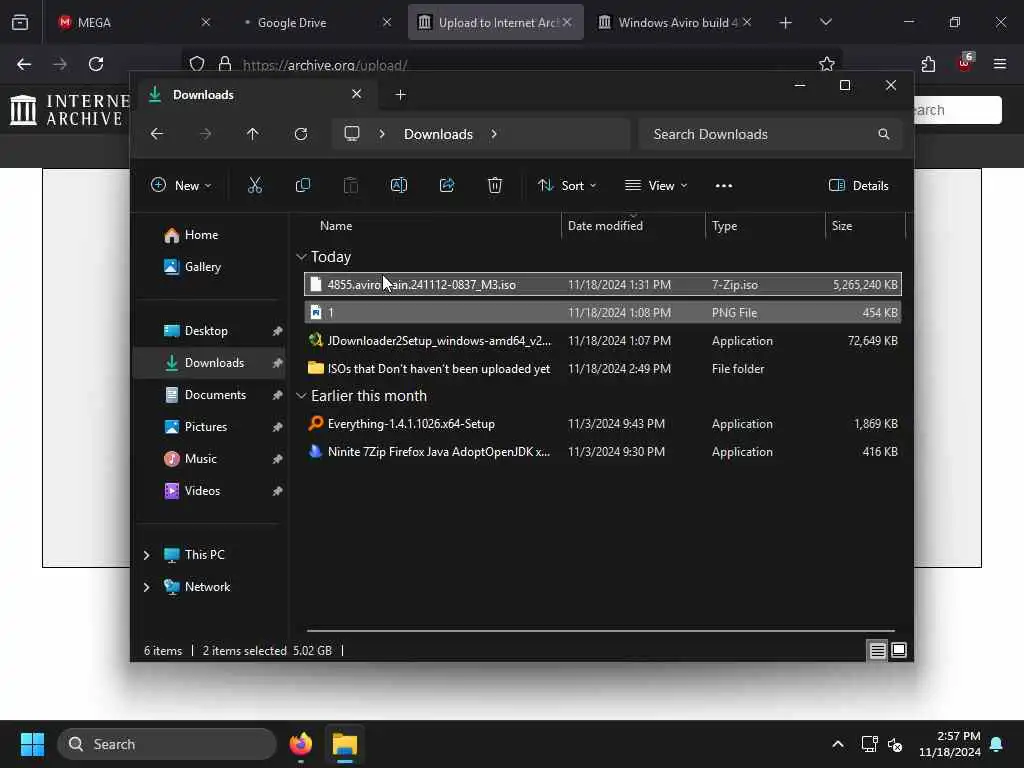The width and height of the screenshot is (1024, 768).
Task: Open the notification bell in system tray
Action: (x=997, y=744)
